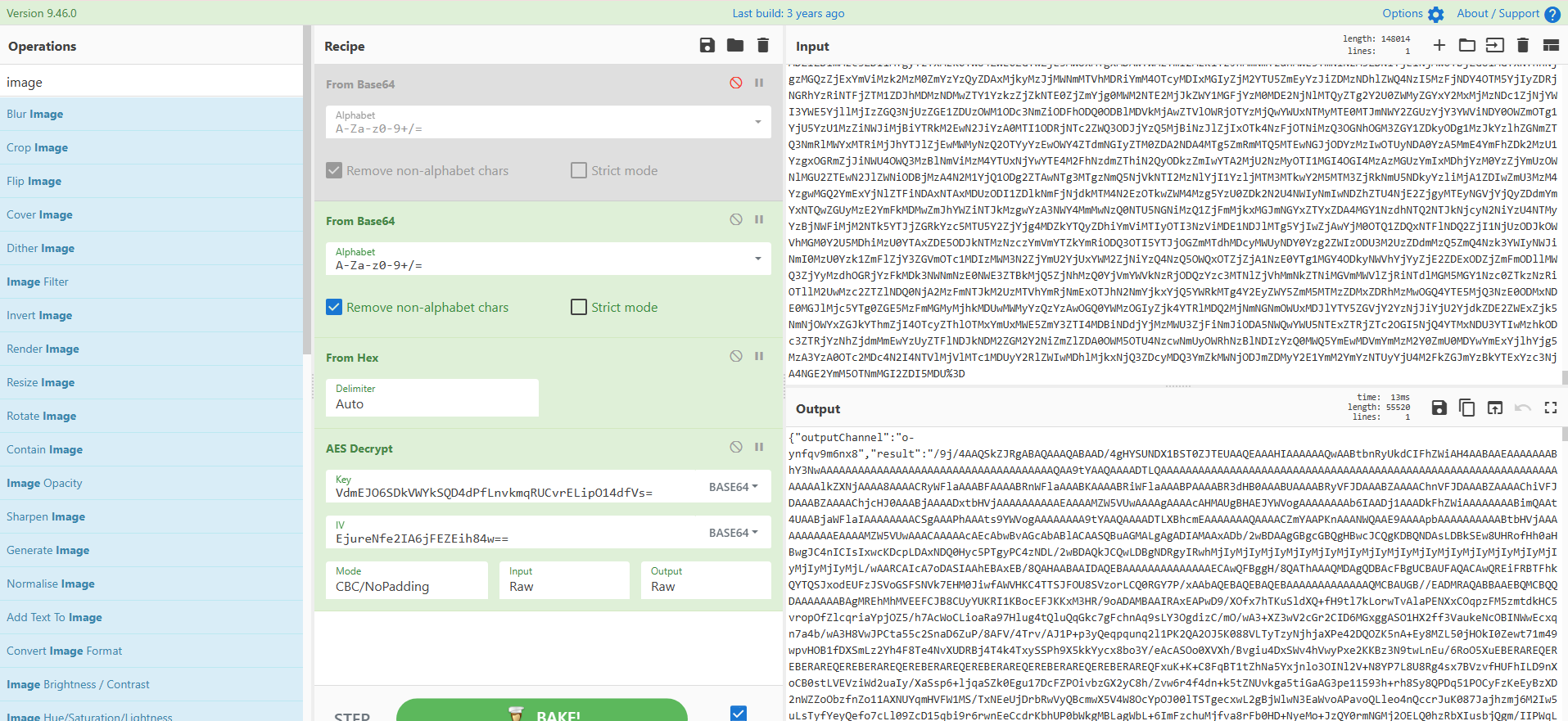Toggle Strict mode in second From Base64
This screenshot has height=721, width=1568.
[x=579, y=307]
